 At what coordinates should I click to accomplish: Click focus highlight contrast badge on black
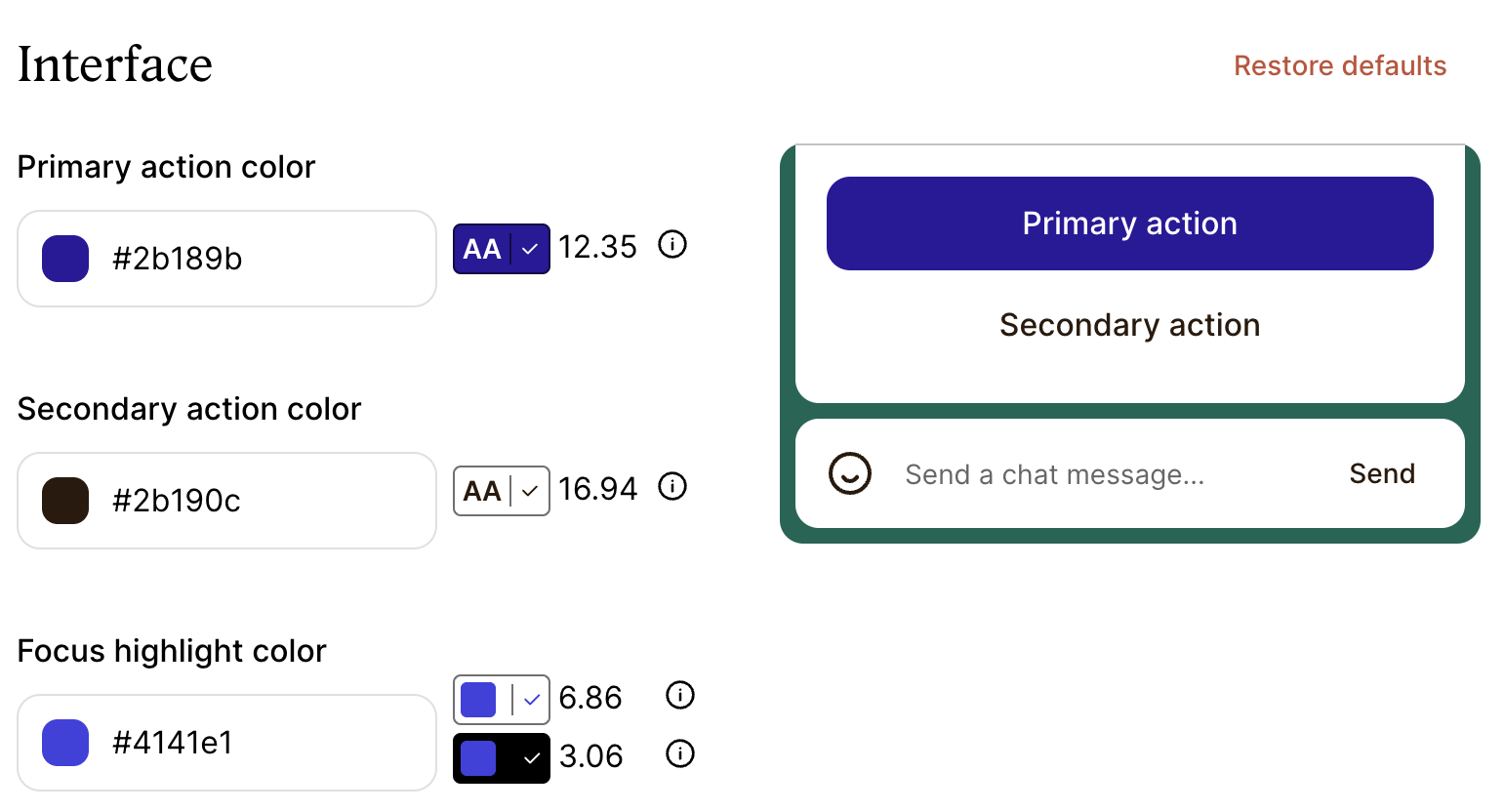click(501, 758)
